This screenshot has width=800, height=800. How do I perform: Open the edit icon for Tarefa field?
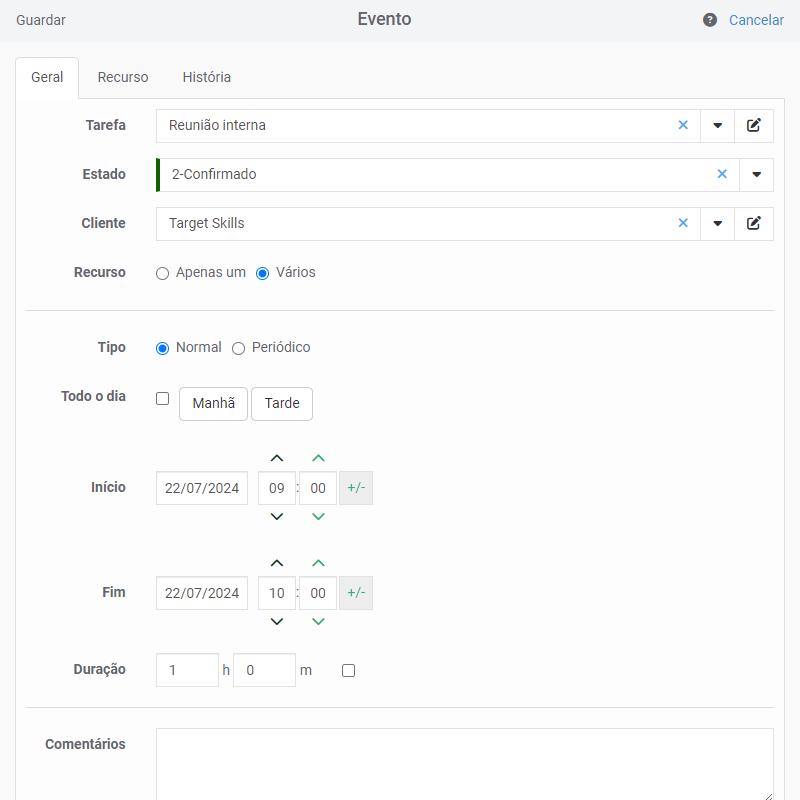(x=754, y=126)
